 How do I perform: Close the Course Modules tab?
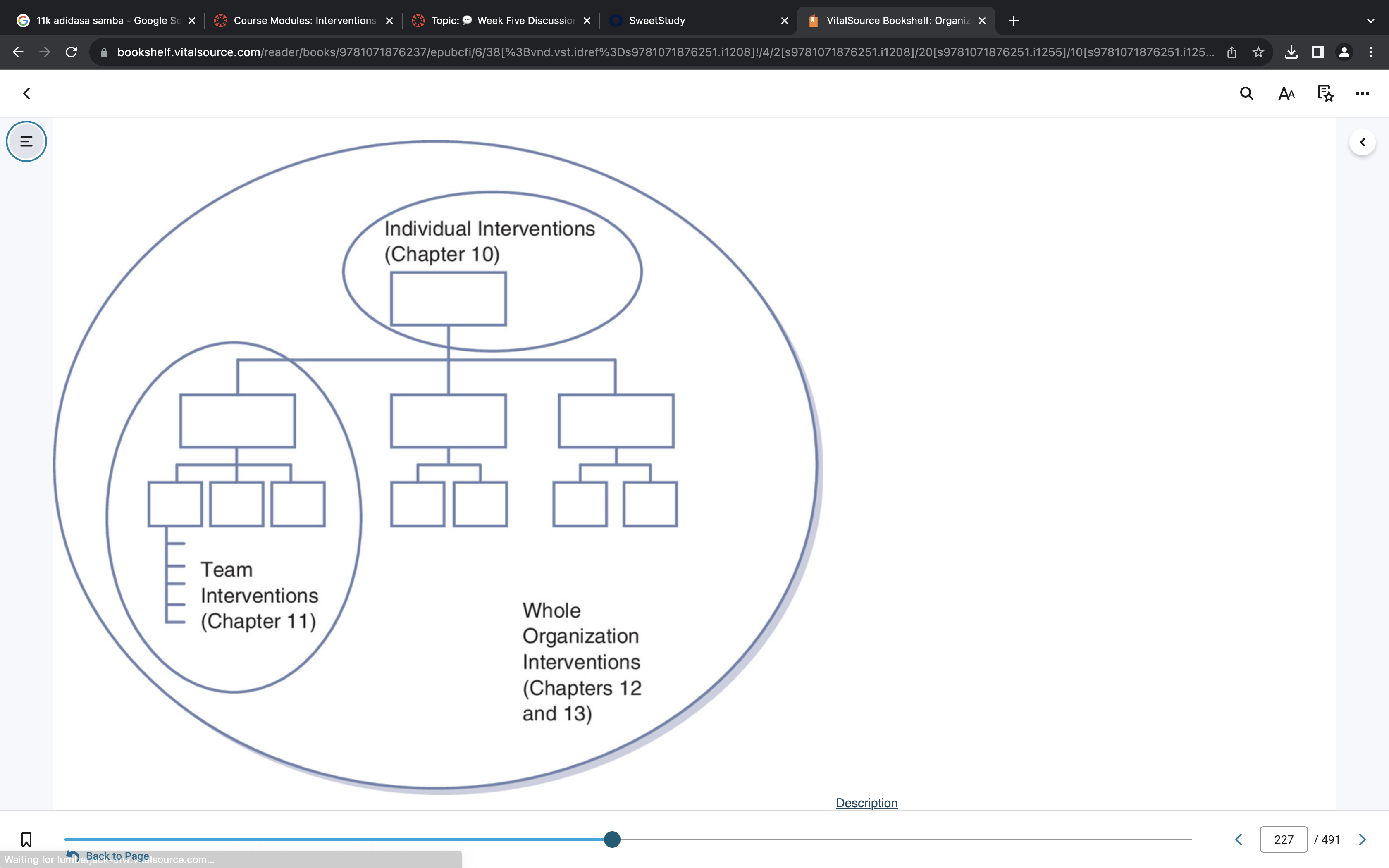(389, 21)
